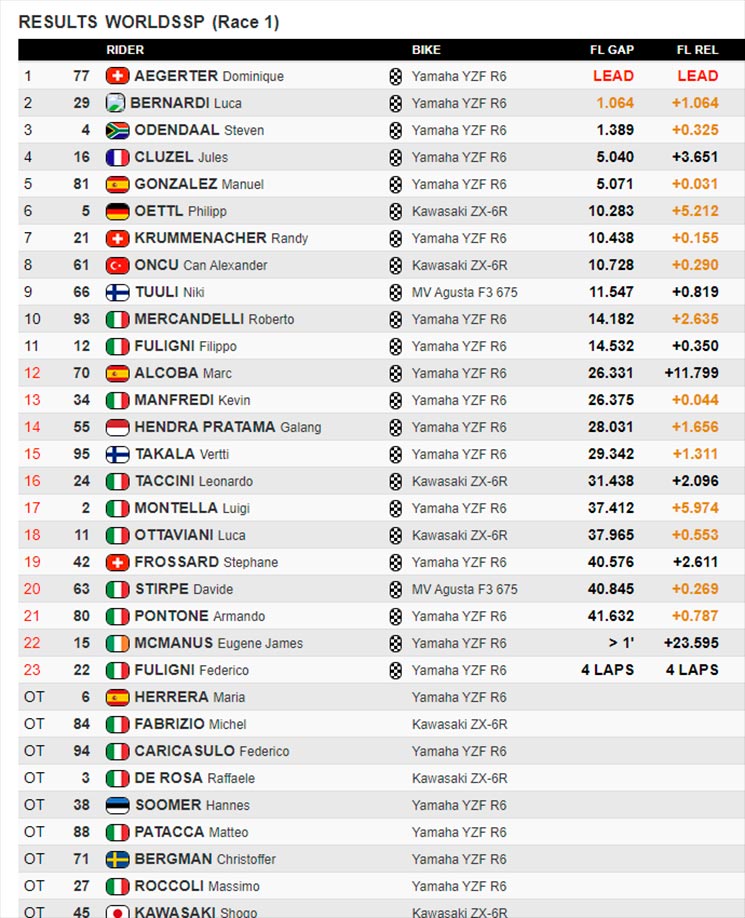The image size is (745, 918).
Task: Click the Swedish flag beside BERGMAN Christoffer
Action: pos(117,859)
